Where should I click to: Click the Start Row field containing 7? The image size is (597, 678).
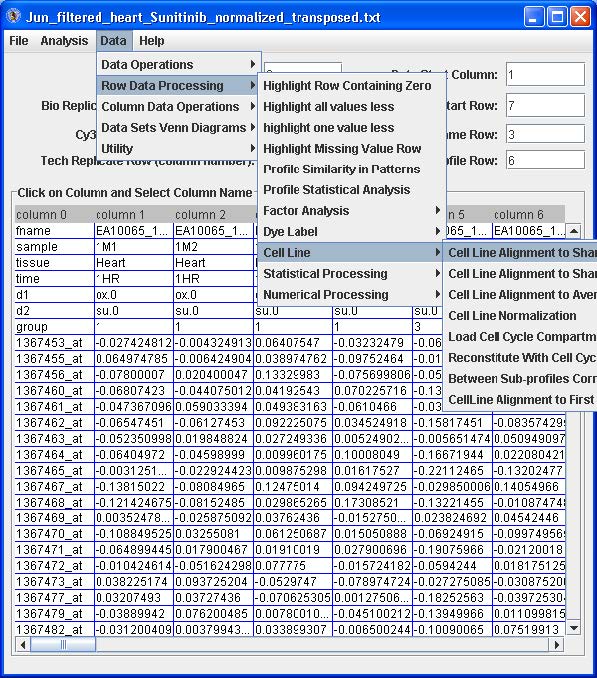(545, 106)
